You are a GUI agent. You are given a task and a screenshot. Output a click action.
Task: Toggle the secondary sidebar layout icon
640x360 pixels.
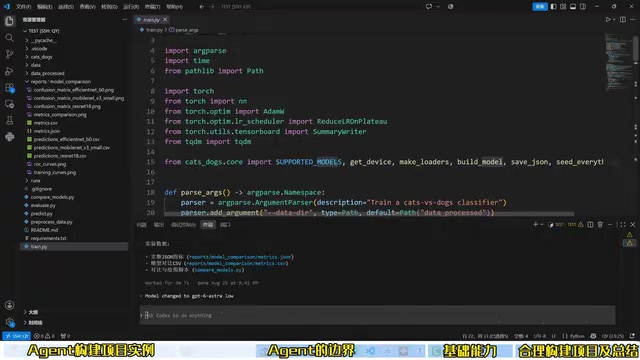(x=583, y=7)
